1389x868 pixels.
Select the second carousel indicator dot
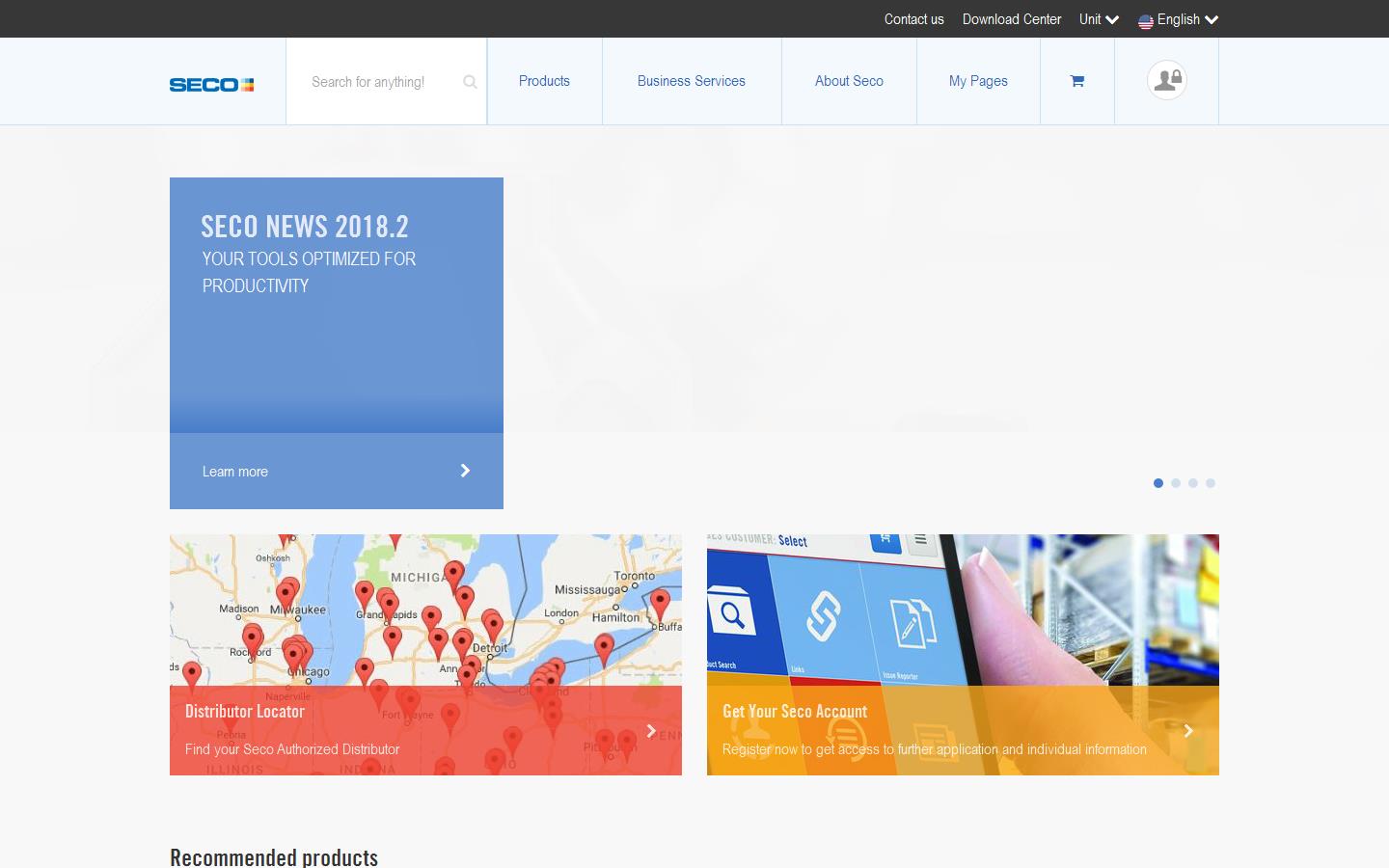1176,483
